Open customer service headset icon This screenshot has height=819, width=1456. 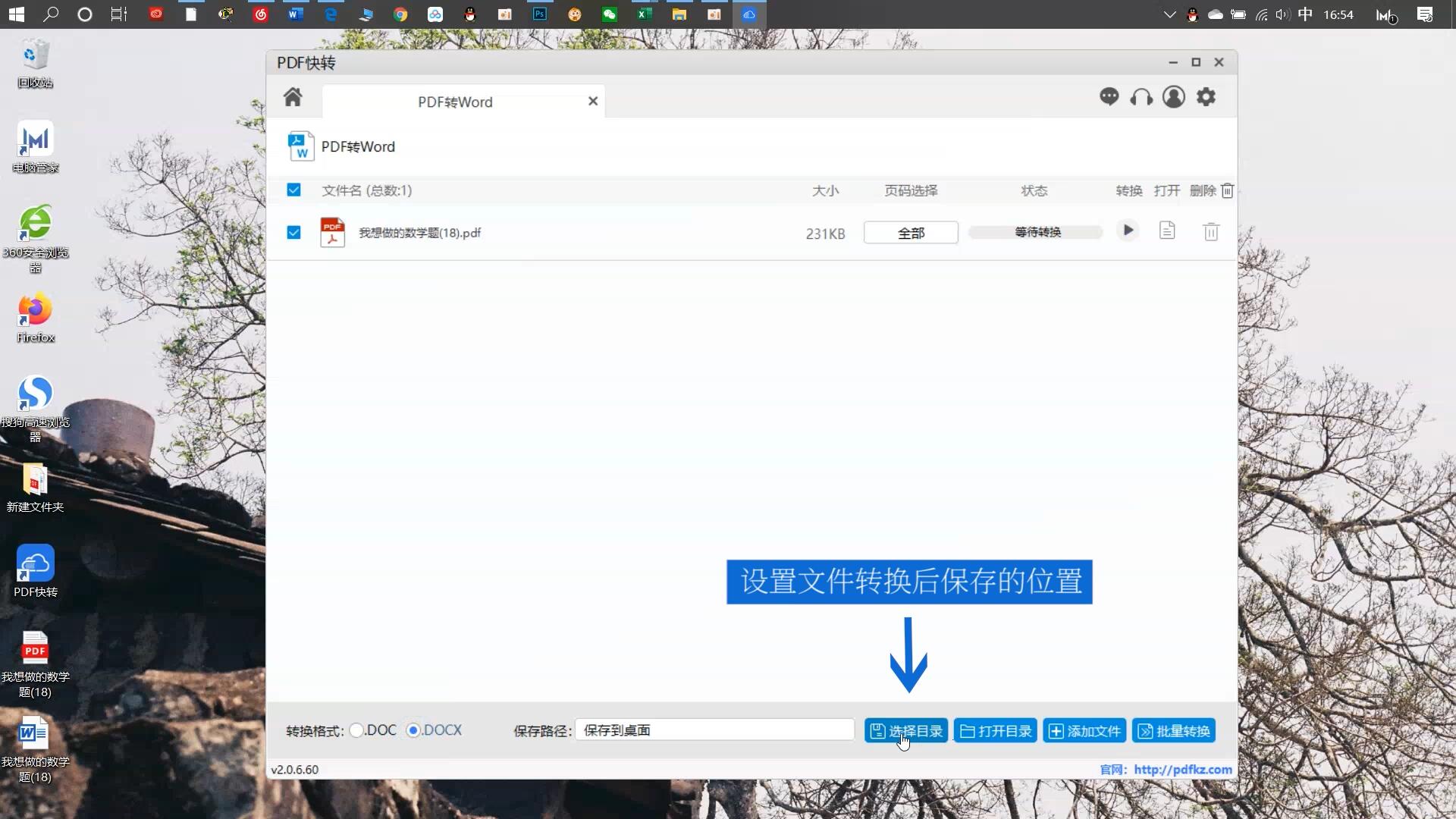coord(1142,97)
